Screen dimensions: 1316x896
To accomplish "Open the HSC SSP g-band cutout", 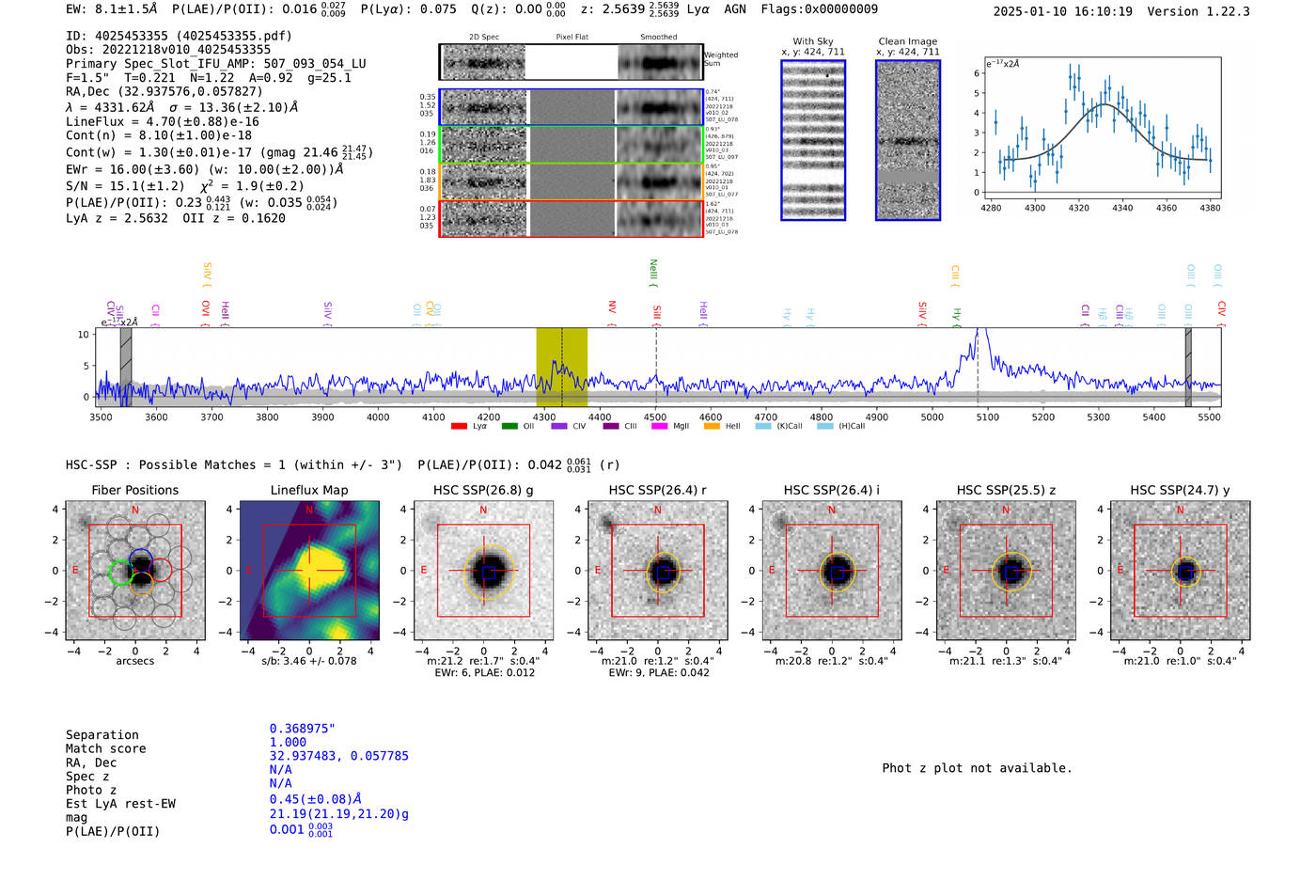I will pyautogui.click(x=483, y=571).
